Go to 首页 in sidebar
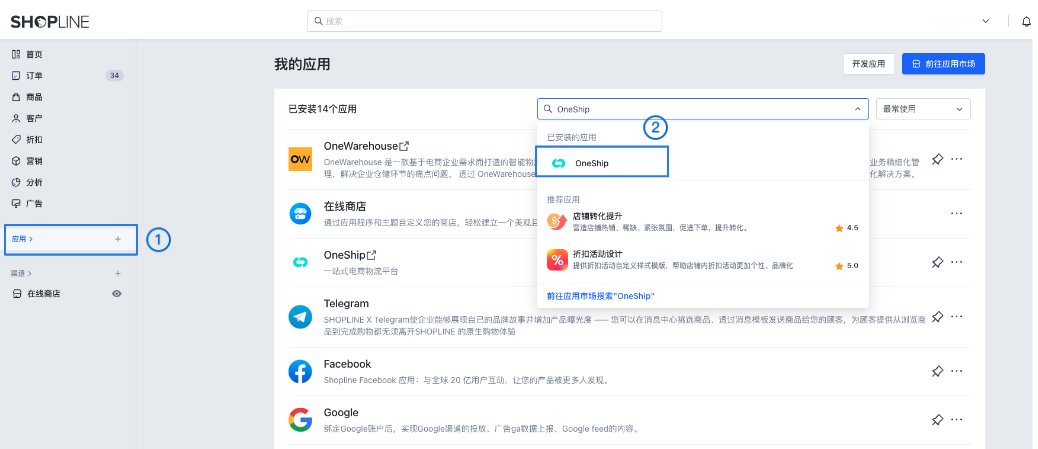The width and height of the screenshot is (1038, 449). [x=34, y=54]
